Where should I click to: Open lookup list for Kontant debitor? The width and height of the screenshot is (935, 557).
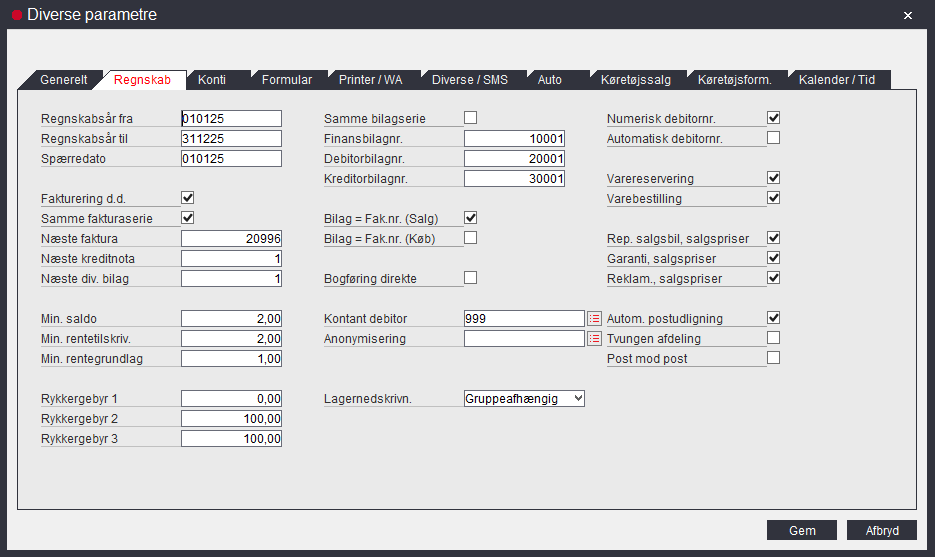(593, 318)
